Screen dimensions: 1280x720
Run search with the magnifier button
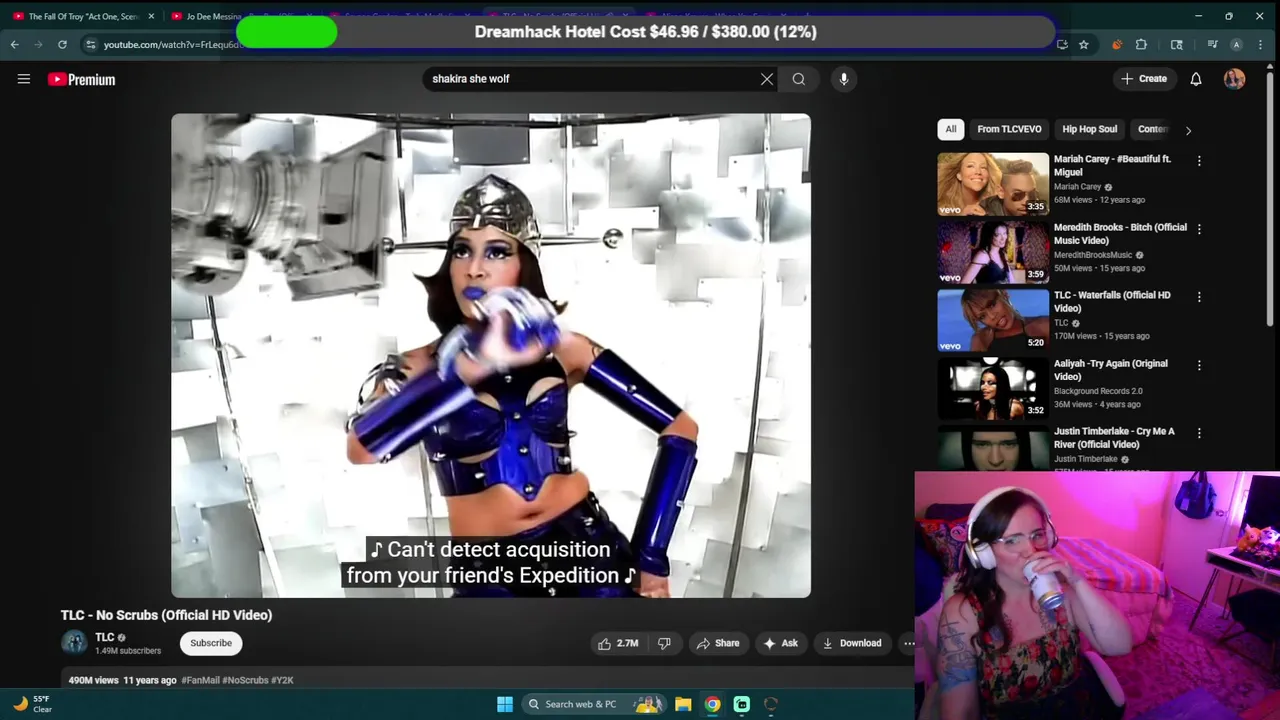[x=799, y=79]
